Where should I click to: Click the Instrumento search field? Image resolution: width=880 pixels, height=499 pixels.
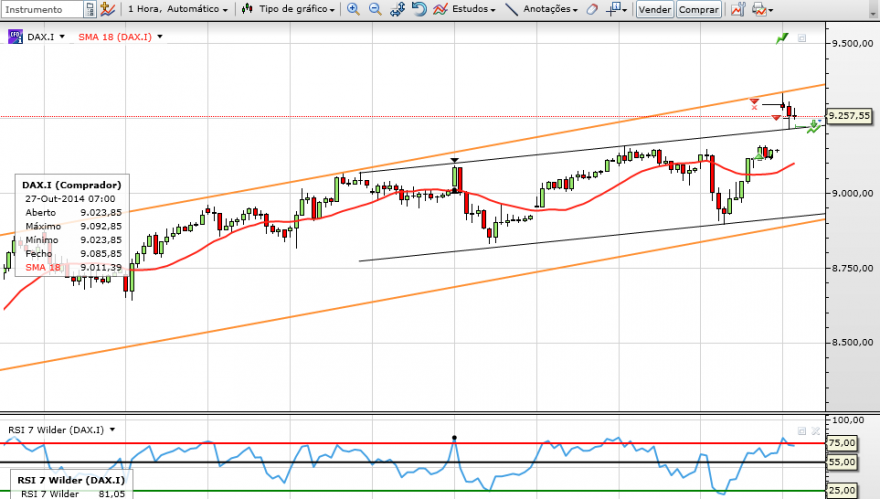[43, 9]
